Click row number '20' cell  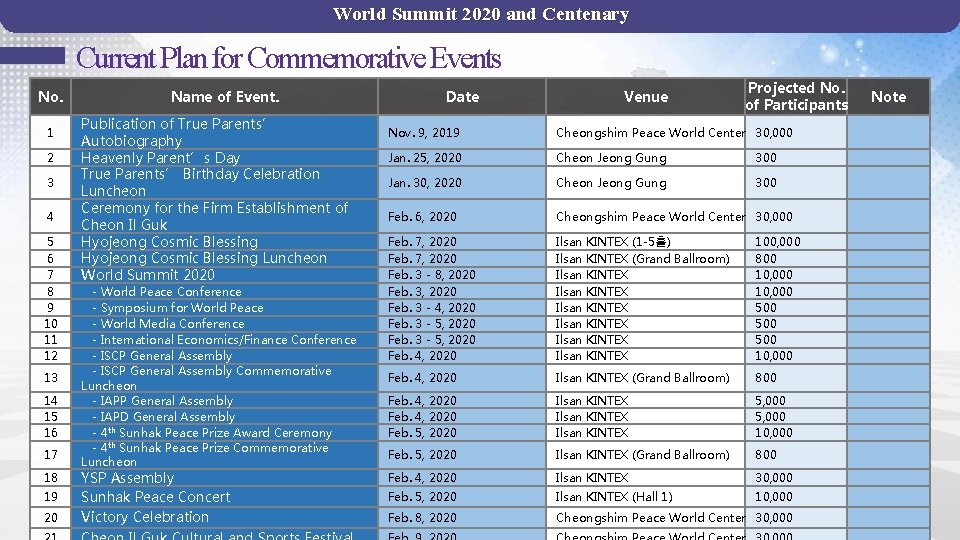tap(51, 517)
